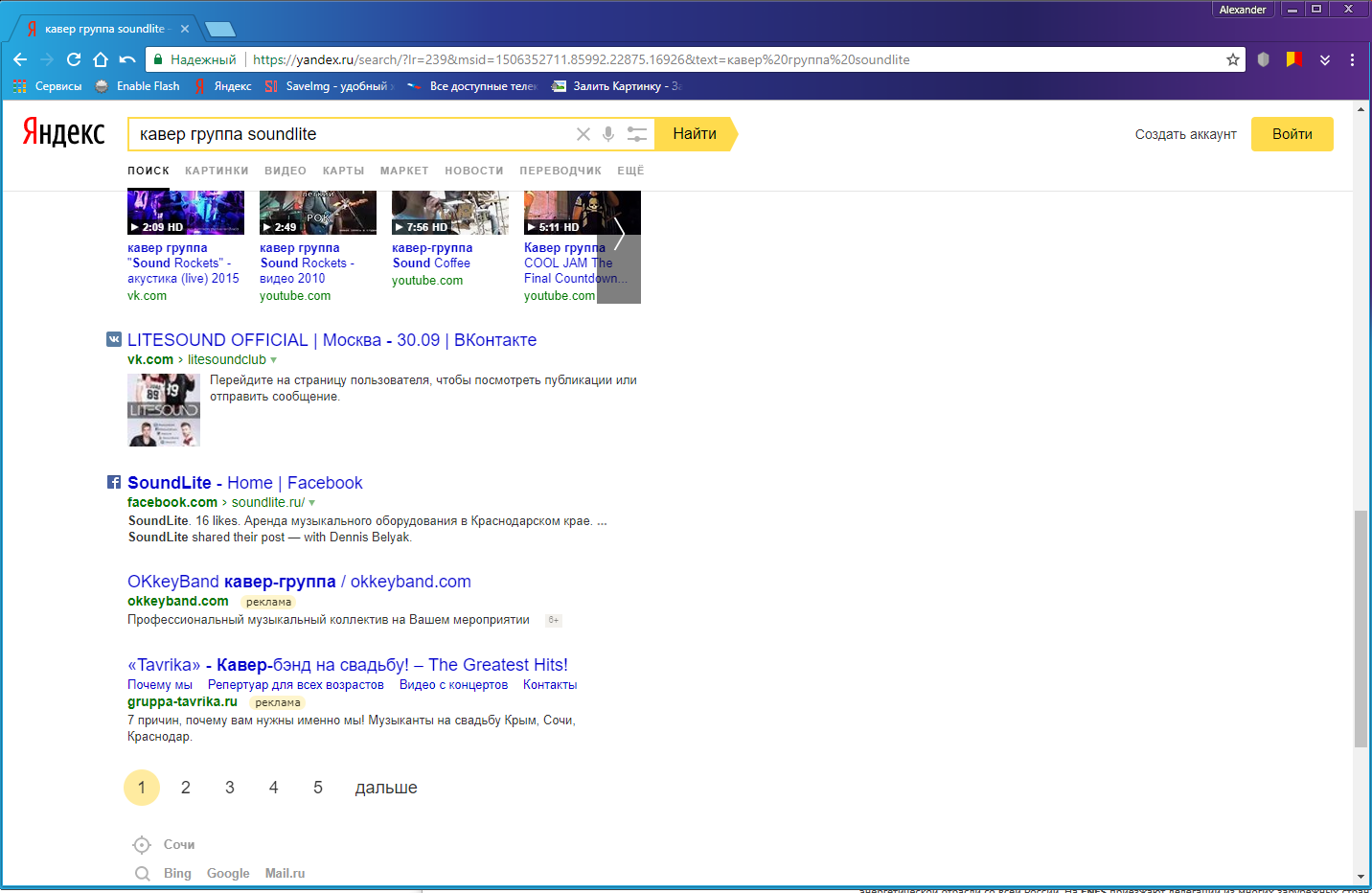1372x893 pixels.
Task: Click the yellow-red bookmark extension icon
Action: coord(1294,59)
